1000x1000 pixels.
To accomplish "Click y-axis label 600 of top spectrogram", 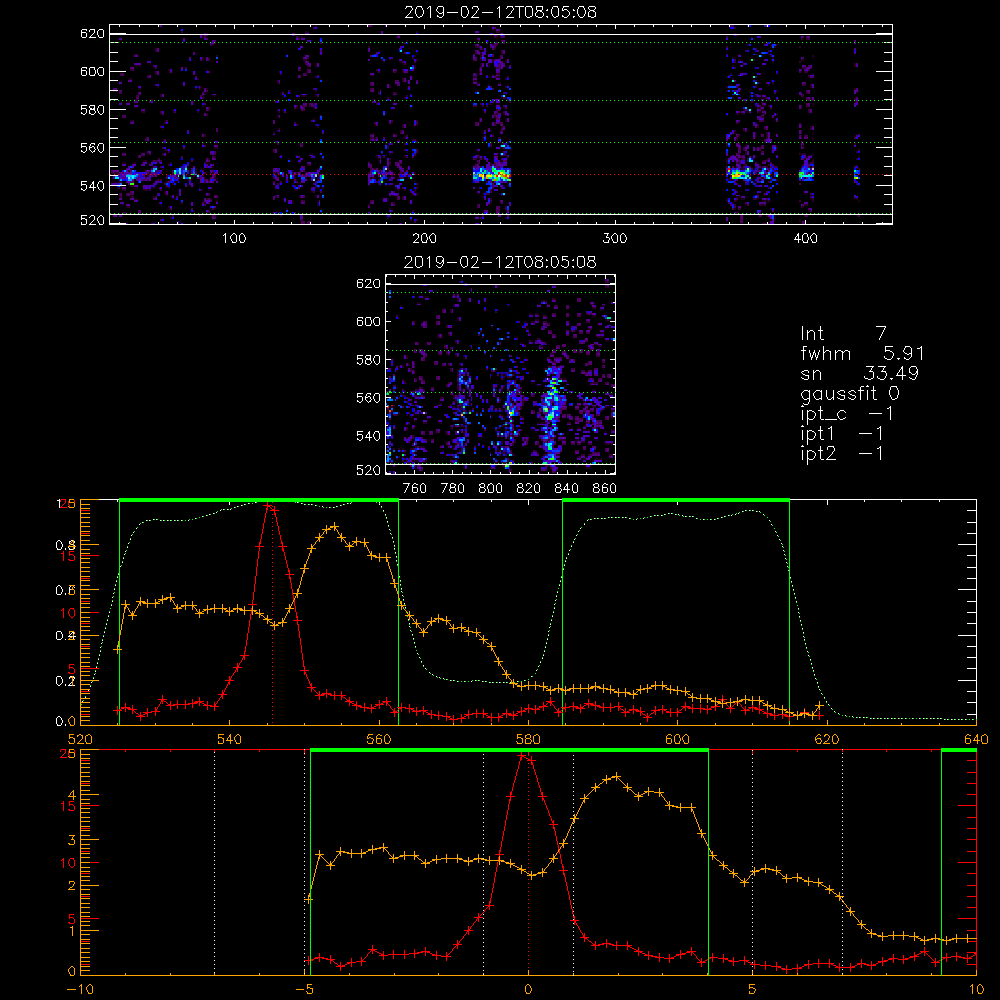I will (92, 71).
